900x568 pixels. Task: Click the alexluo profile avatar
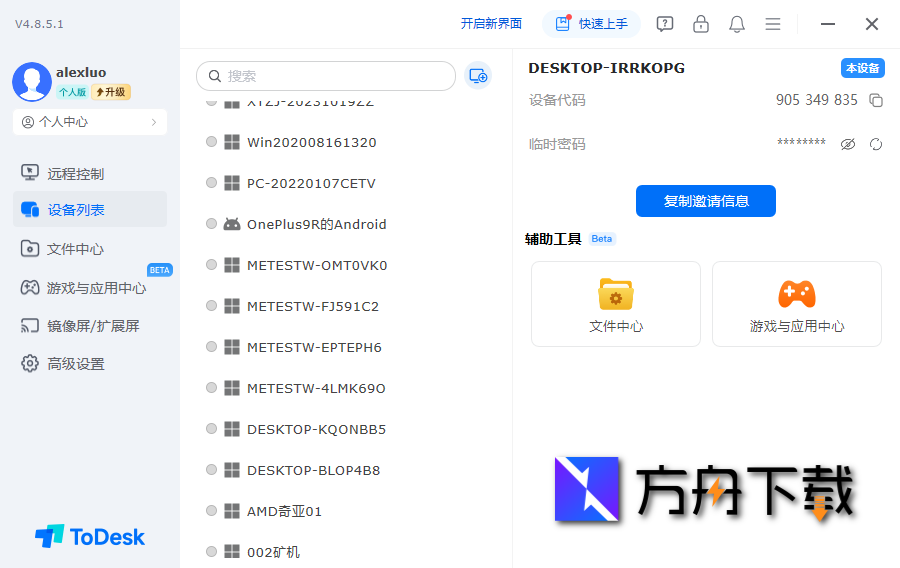[32, 81]
